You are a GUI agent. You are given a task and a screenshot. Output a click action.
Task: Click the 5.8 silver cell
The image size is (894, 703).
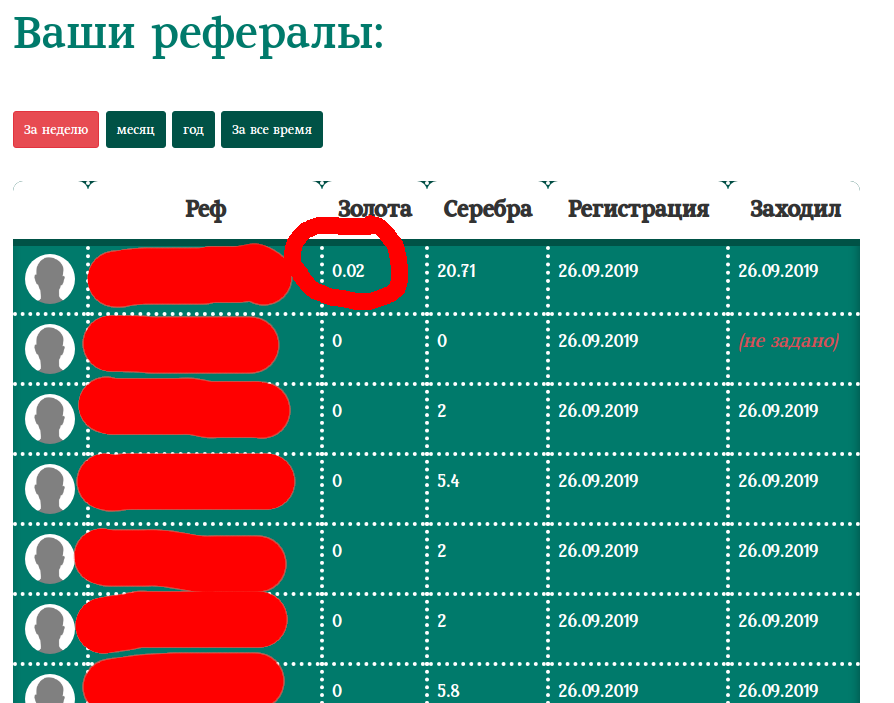point(449,691)
